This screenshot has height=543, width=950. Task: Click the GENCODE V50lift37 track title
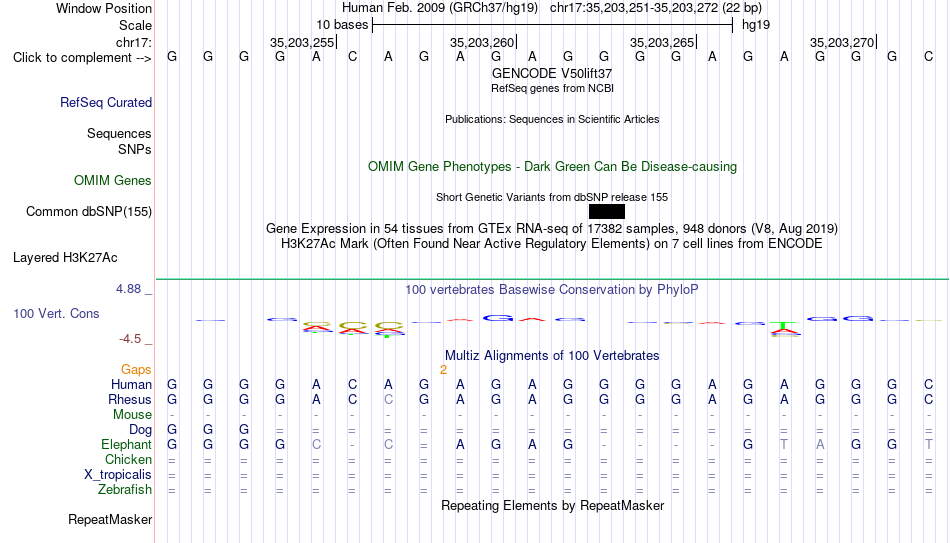pyautogui.click(x=552, y=73)
